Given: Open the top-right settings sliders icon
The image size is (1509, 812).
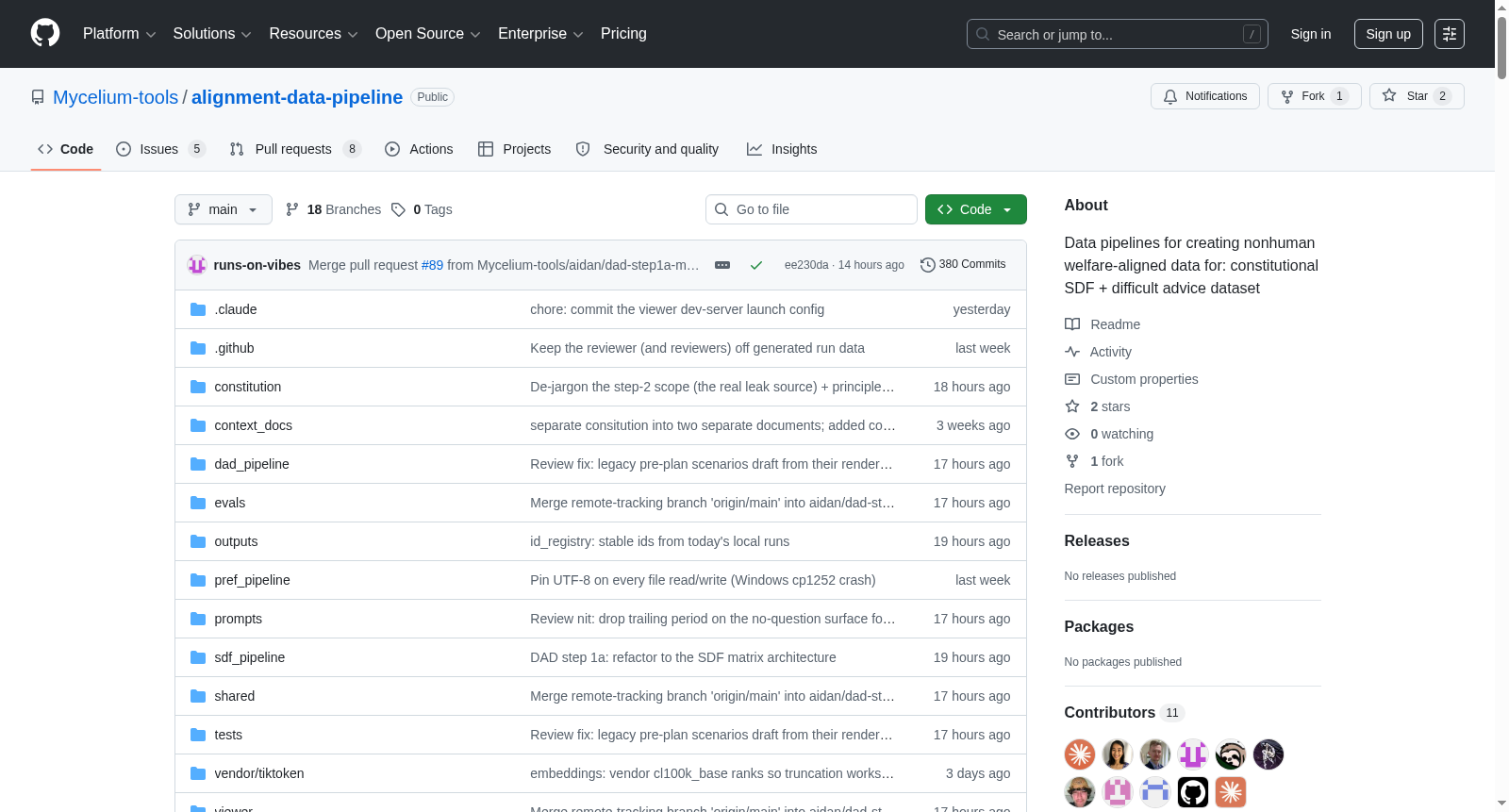Looking at the screenshot, I should (1450, 34).
